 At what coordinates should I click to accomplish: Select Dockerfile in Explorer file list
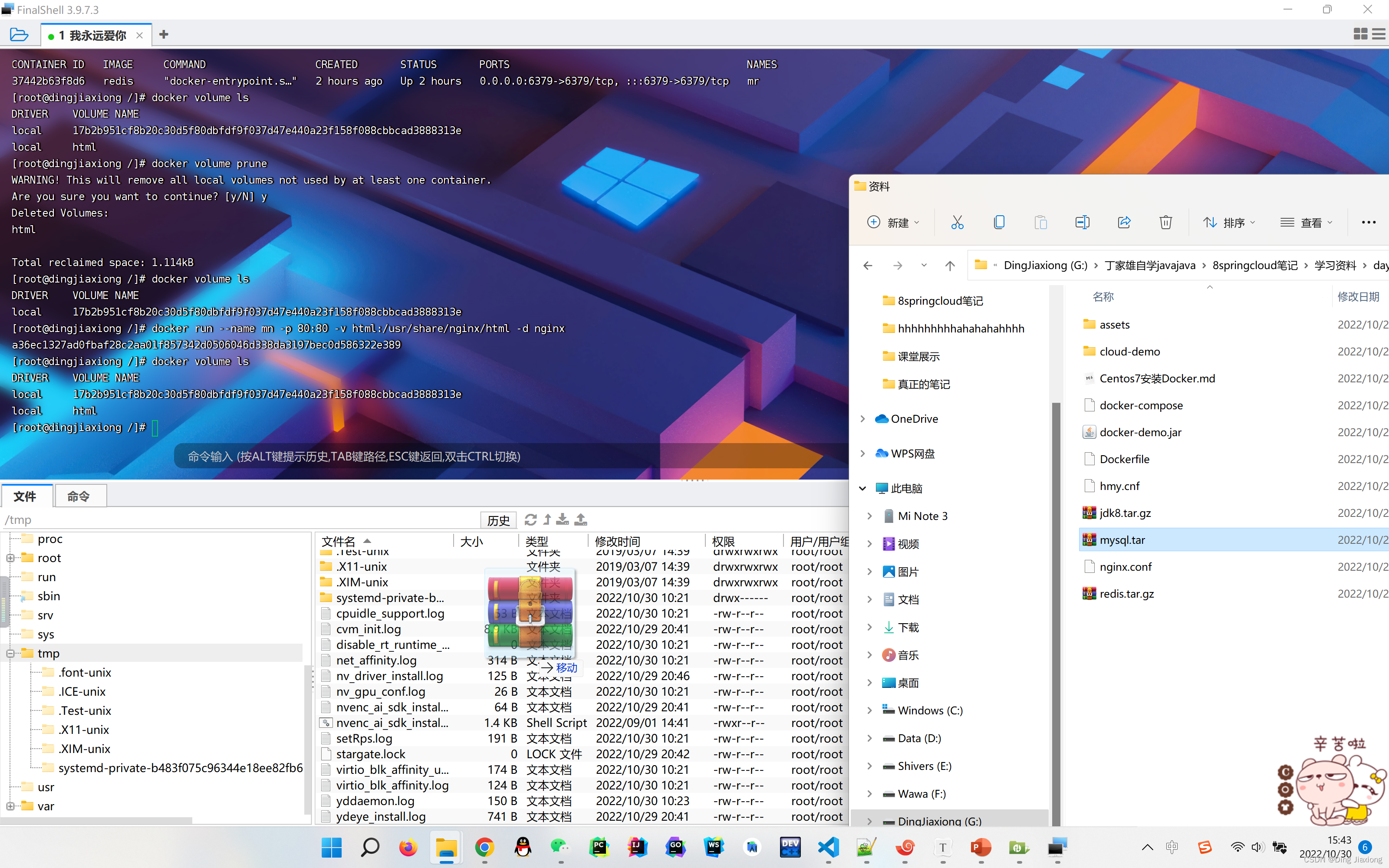(1234, 459)
